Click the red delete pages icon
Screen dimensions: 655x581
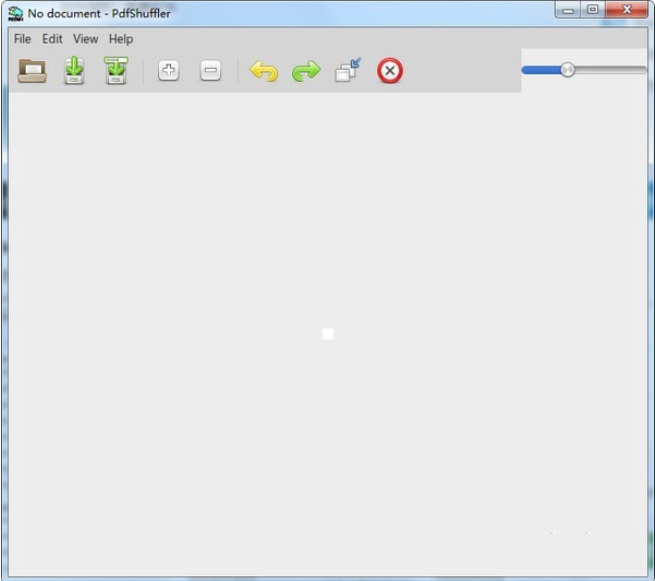click(x=390, y=71)
